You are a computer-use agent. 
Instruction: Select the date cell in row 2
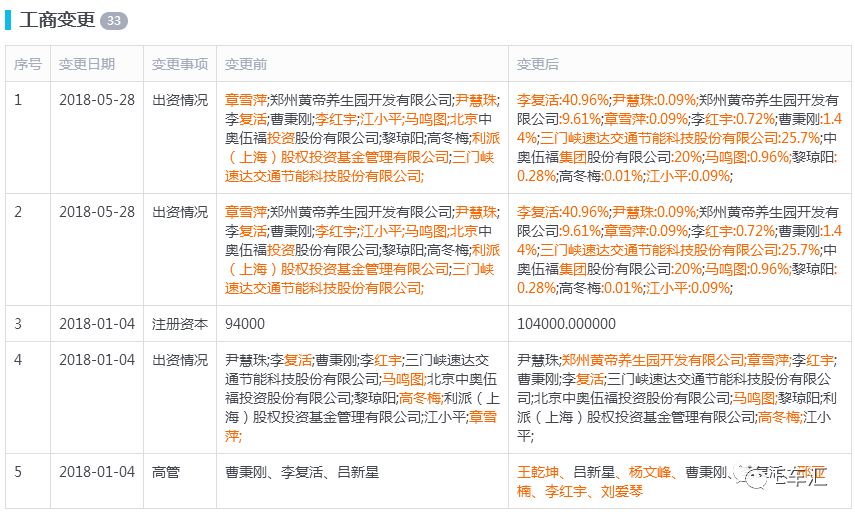click(x=97, y=211)
